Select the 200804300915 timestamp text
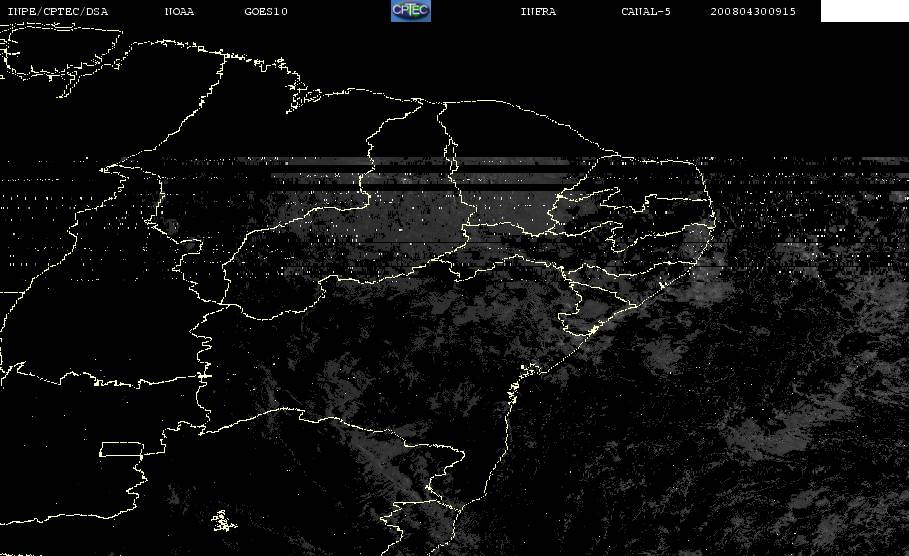Viewport: 909px width, 556px height. [753, 12]
